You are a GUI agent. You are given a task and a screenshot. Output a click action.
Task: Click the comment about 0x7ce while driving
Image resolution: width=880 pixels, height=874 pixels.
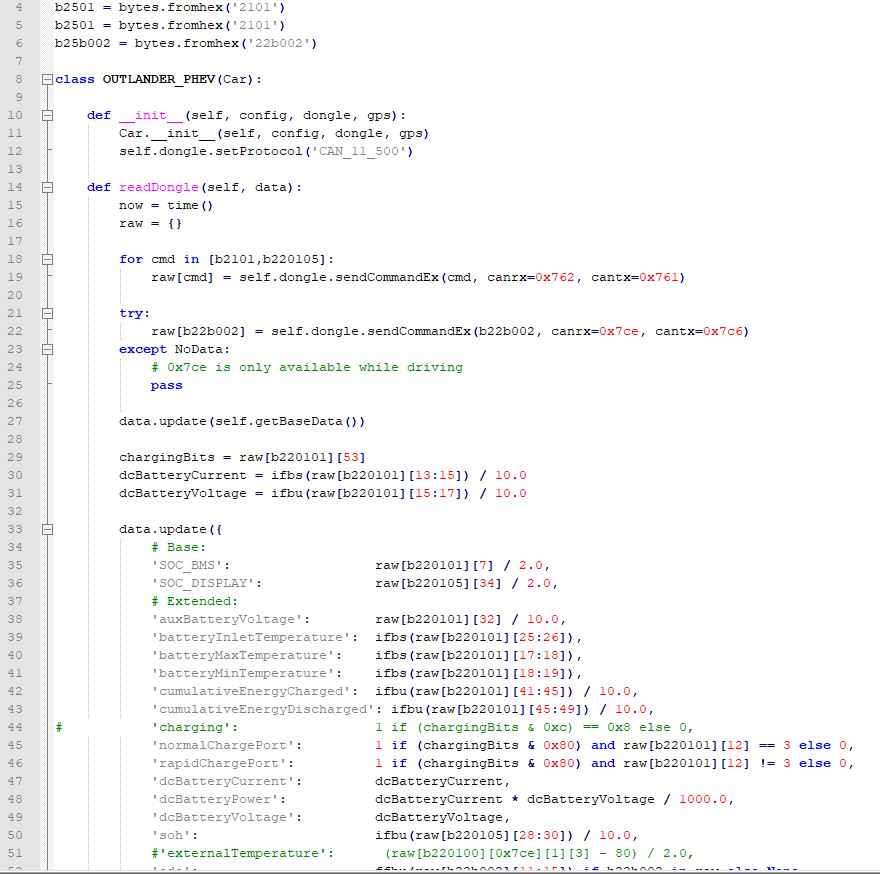[x=307, y=367]
